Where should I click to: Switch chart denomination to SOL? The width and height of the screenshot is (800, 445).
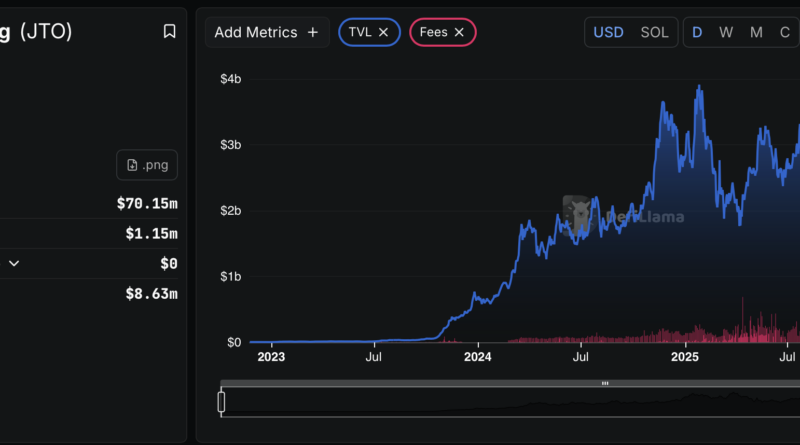point(654,32)
